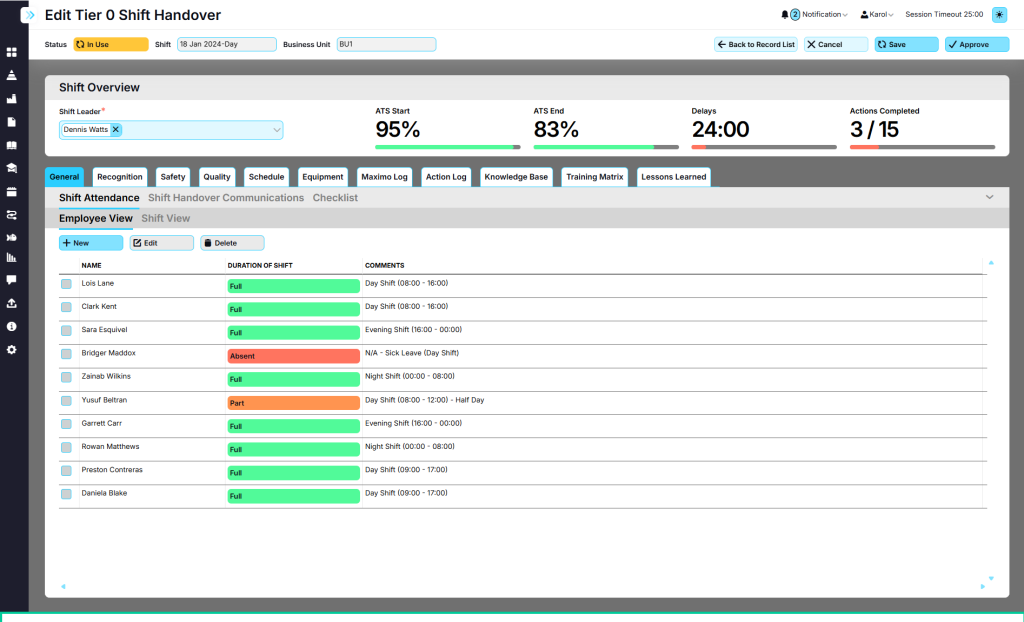
Task: Switch to the Safety tab
Action: point(173,177)
